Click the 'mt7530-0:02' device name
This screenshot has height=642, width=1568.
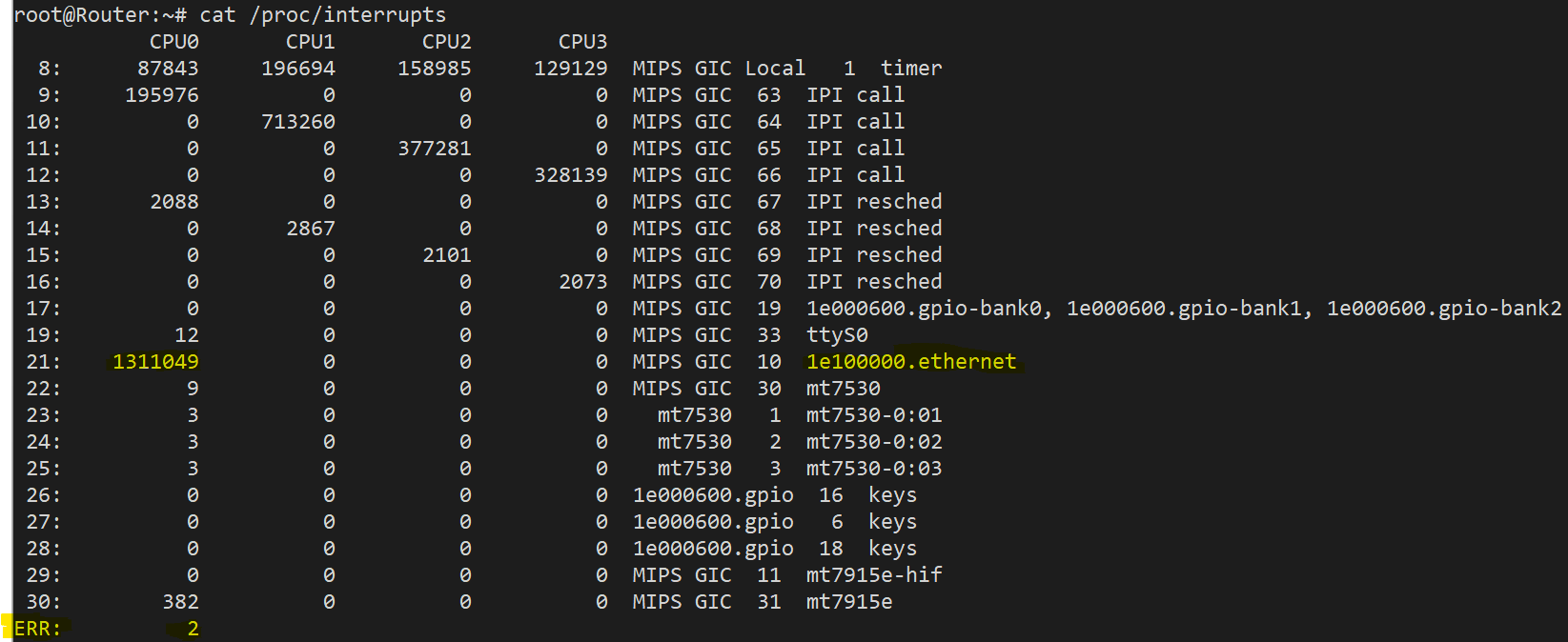tap(874, 442)
